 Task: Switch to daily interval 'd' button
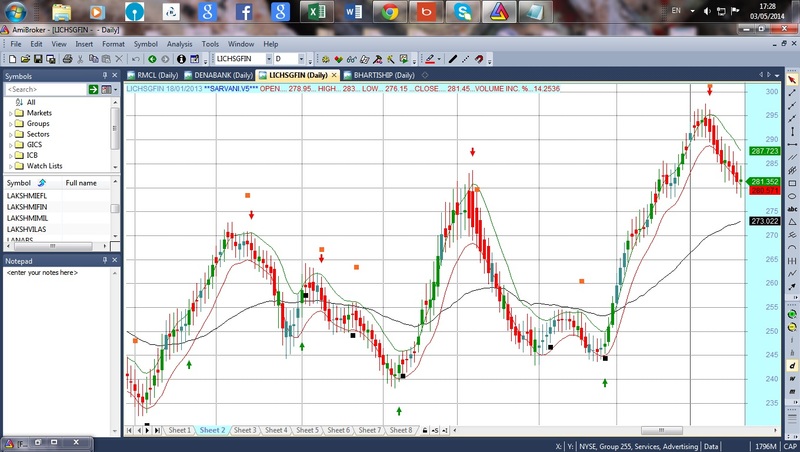point(792,365)
